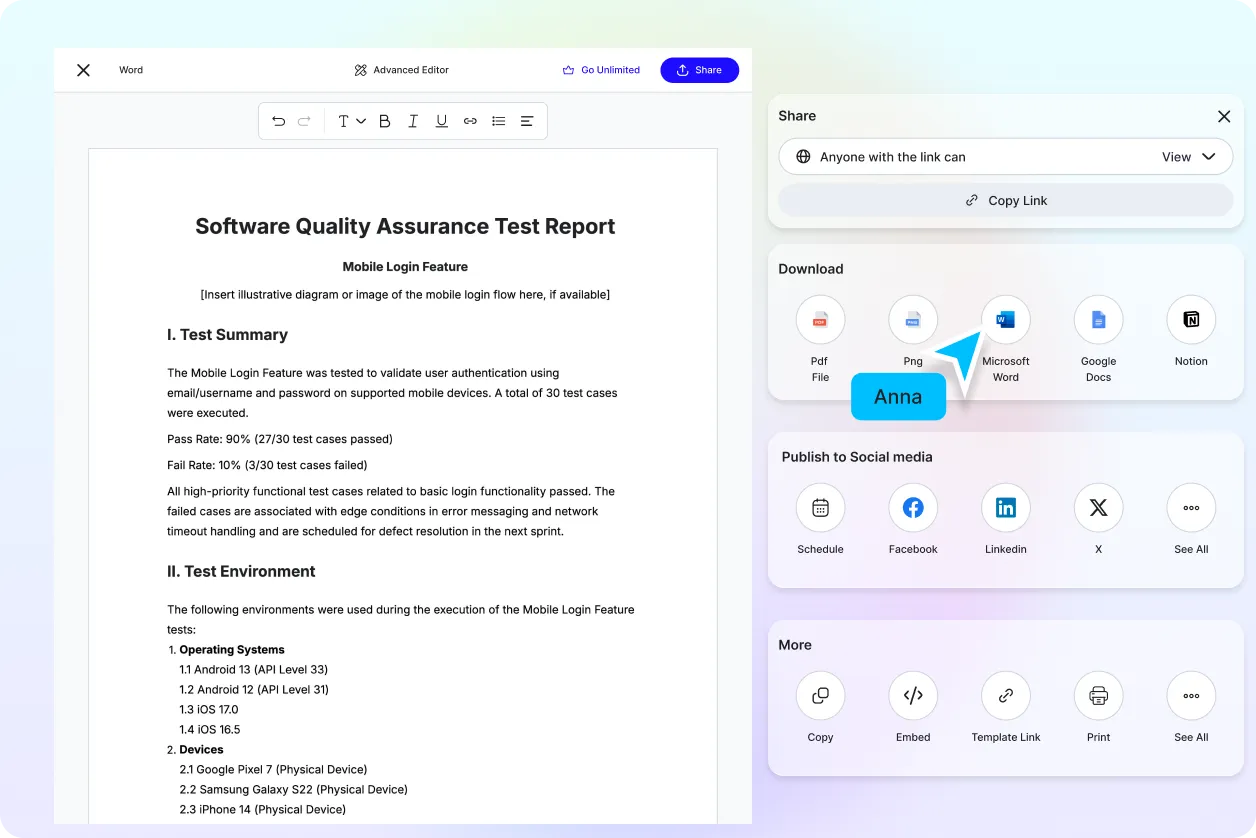
Task: Open the Schedule publishing option
Action: (820, 507)
